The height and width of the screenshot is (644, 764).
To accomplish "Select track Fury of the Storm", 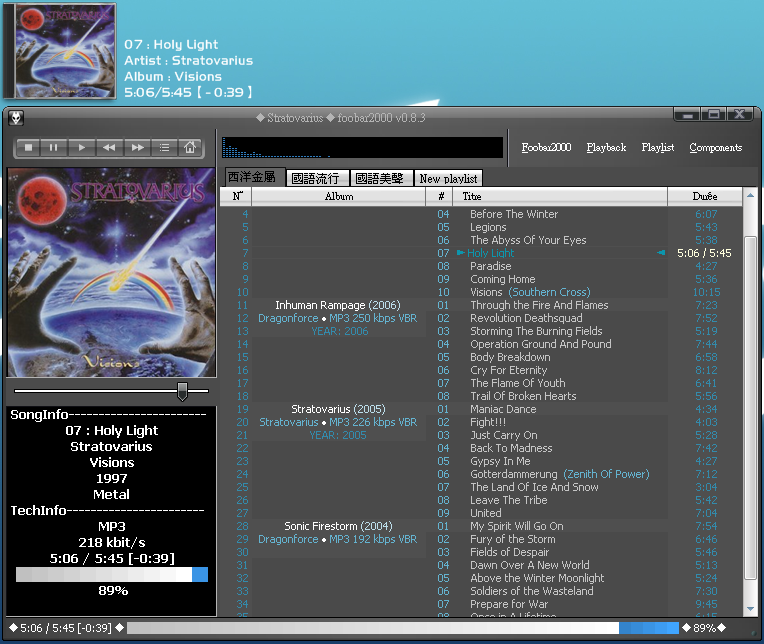I will 512,539.
